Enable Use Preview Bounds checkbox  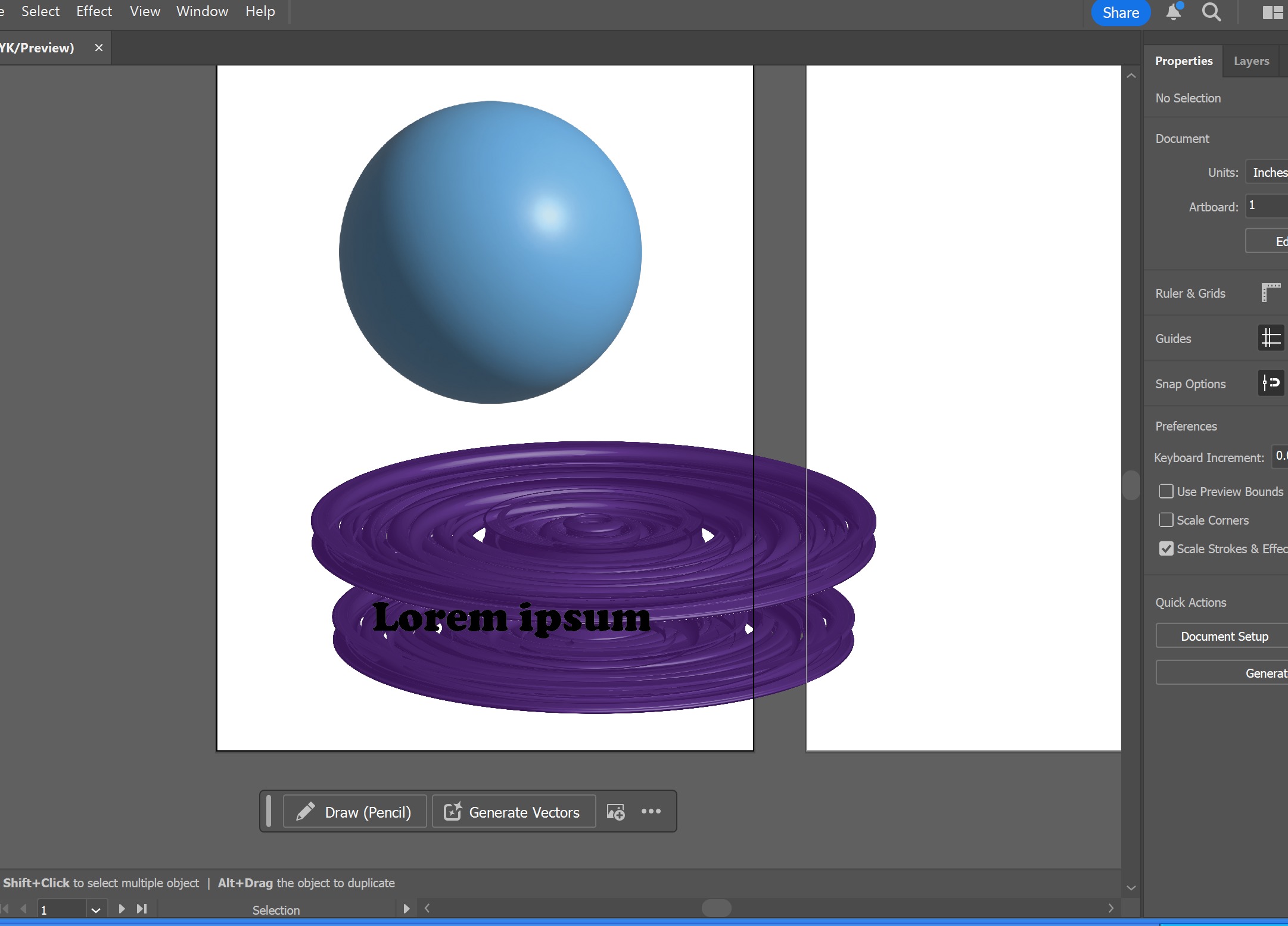1166,491
